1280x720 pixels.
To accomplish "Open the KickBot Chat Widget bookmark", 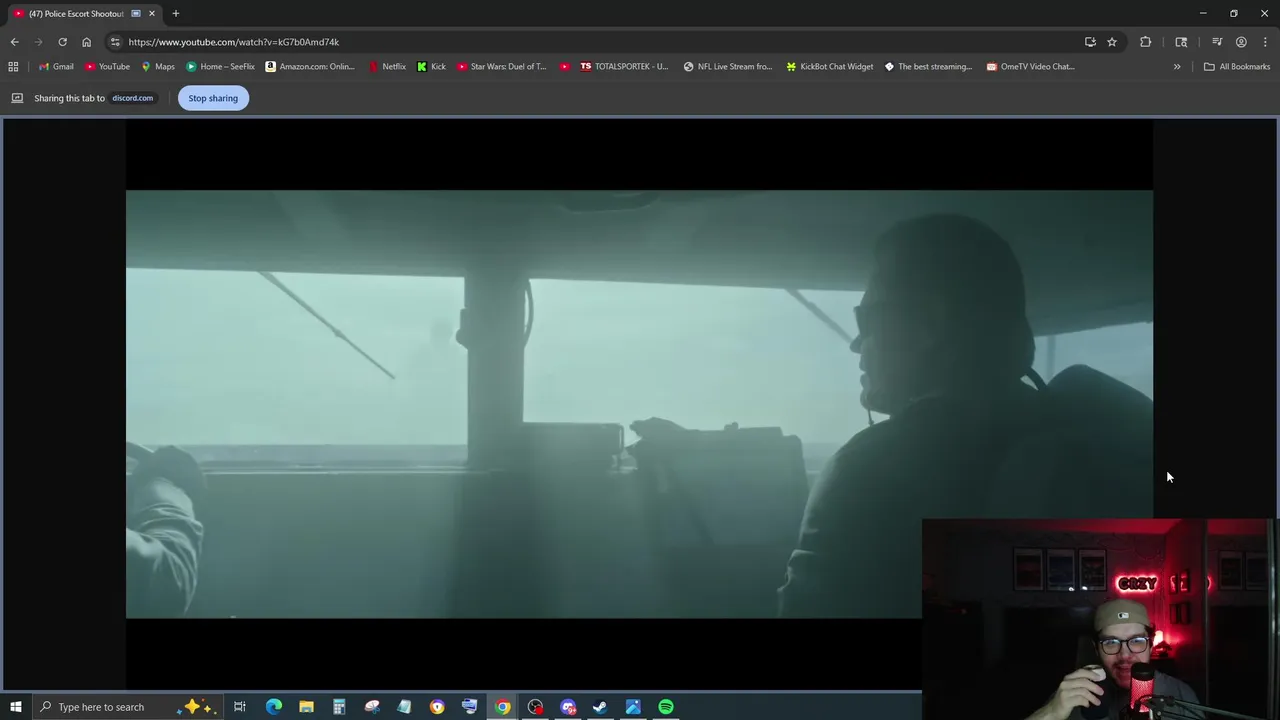I will pyautogui.click(x=830, y=67).
